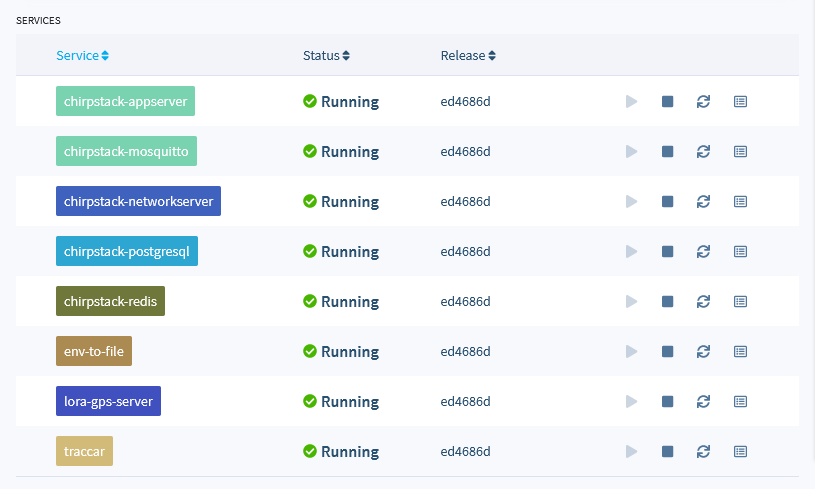This screenshot has width=815, height=489.
Task: Select the chirpstack-networkserver service tag
Action: click(138, 201)
